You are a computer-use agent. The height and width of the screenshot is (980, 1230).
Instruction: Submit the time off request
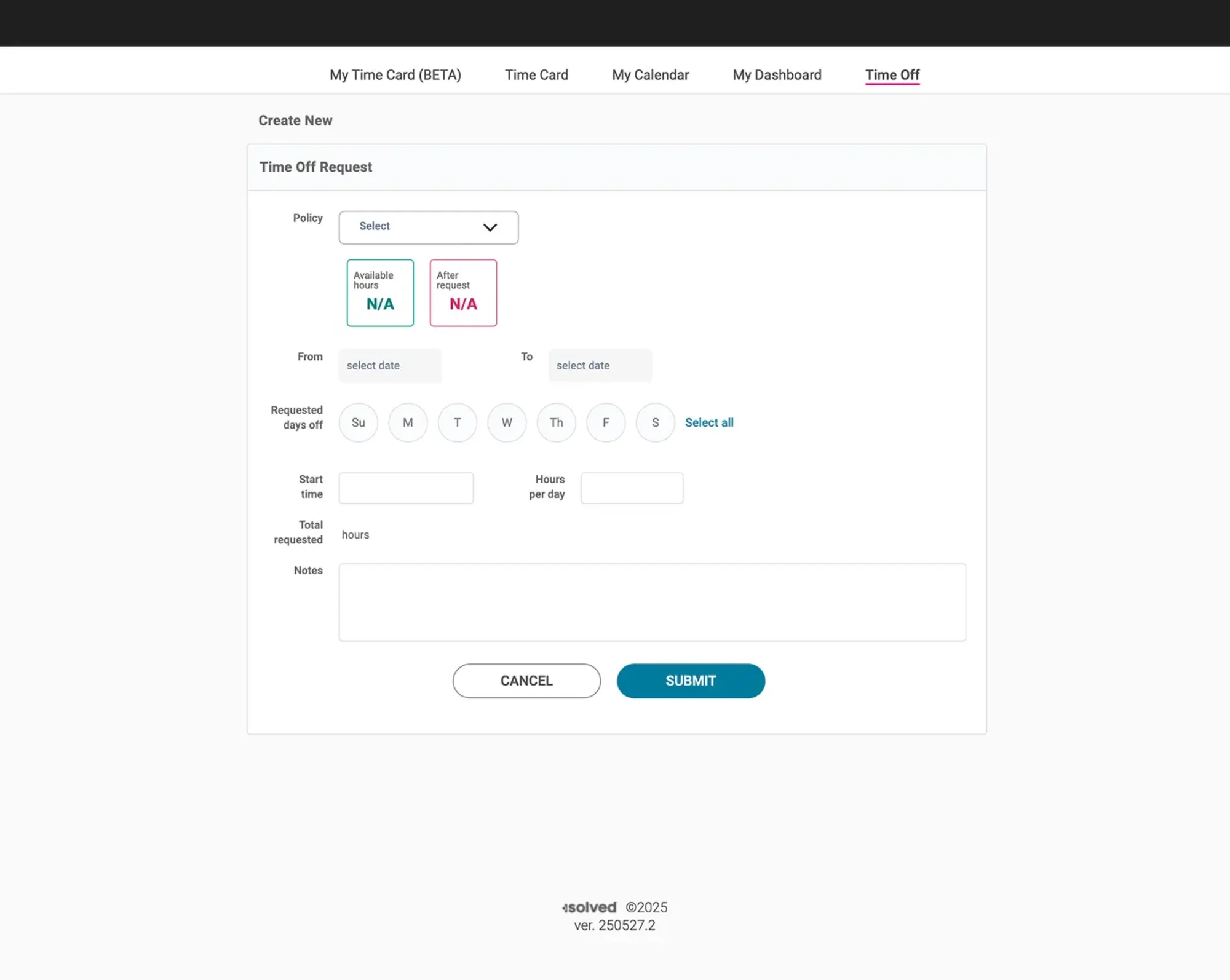click(x=690, y=681)
